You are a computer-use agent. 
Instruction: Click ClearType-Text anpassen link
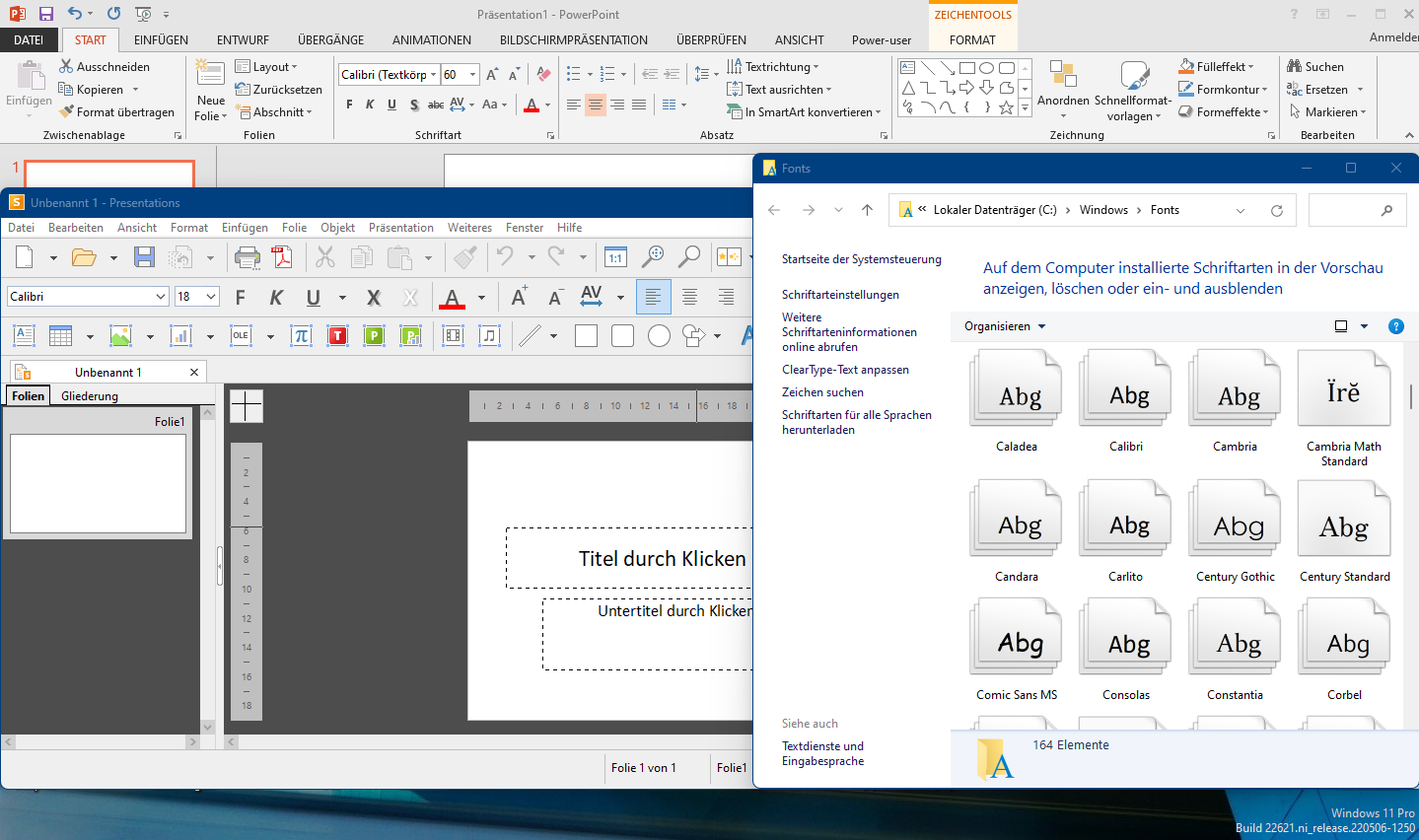(x=845, y=370)
